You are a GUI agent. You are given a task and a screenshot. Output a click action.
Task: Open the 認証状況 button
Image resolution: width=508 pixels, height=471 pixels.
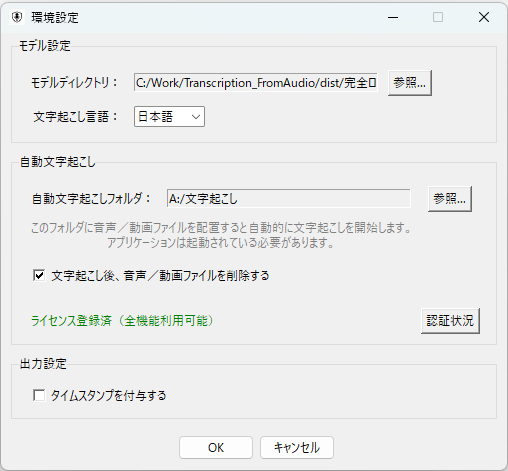click(450, 321)
